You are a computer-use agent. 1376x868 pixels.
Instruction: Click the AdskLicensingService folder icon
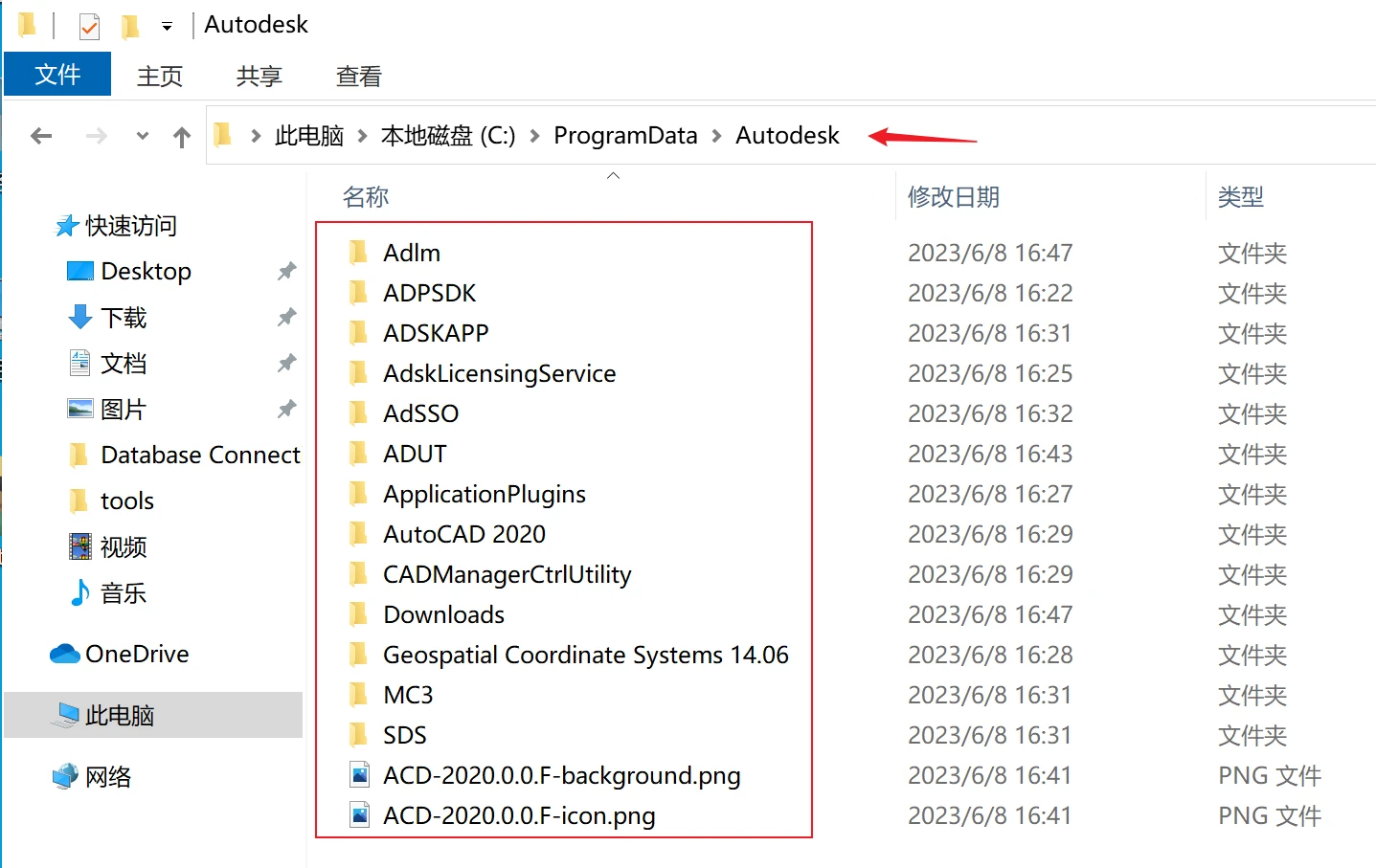pos(359,373)
